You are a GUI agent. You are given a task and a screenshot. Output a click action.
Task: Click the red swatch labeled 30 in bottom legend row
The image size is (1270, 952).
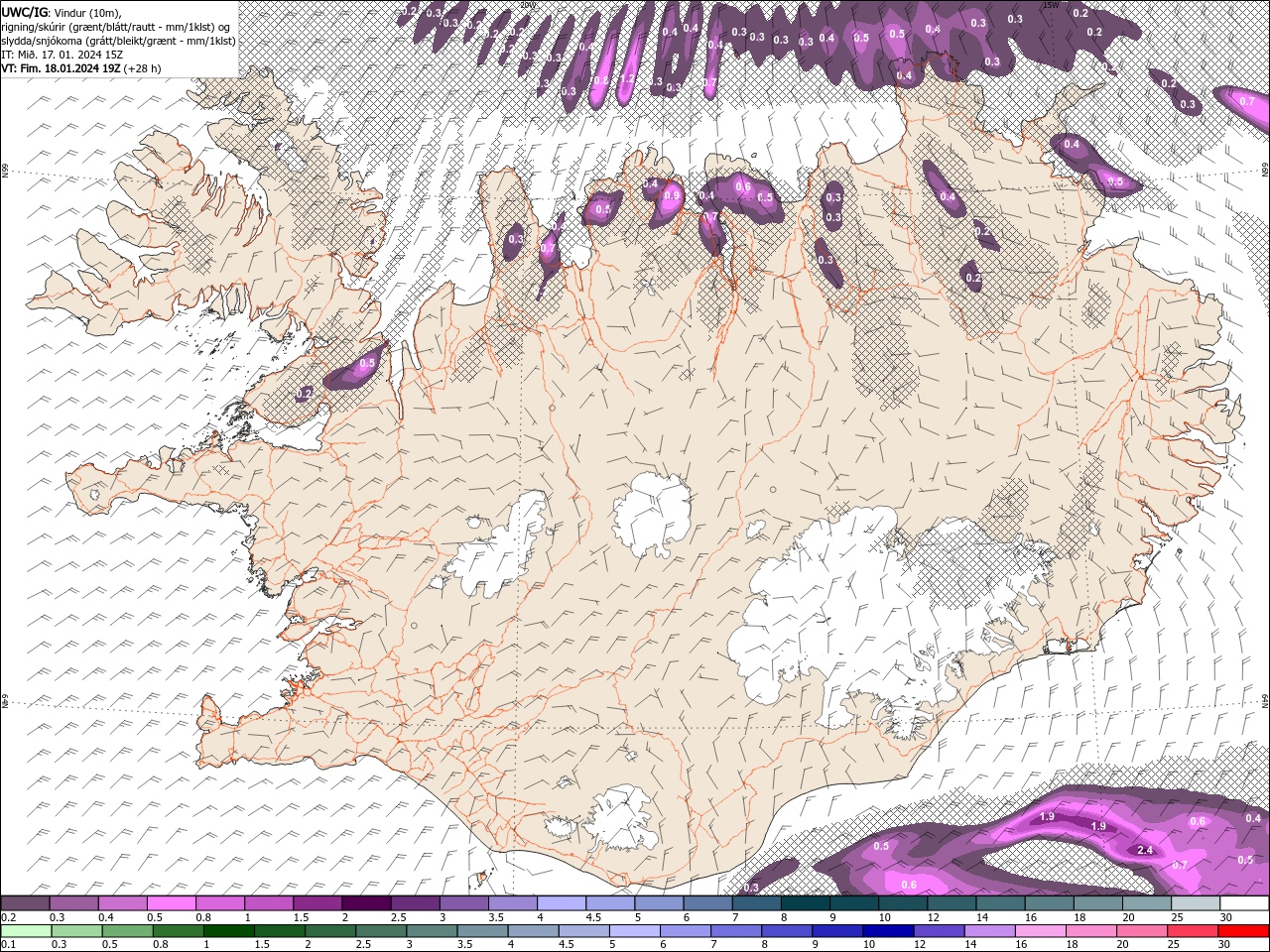[1243, 931]
